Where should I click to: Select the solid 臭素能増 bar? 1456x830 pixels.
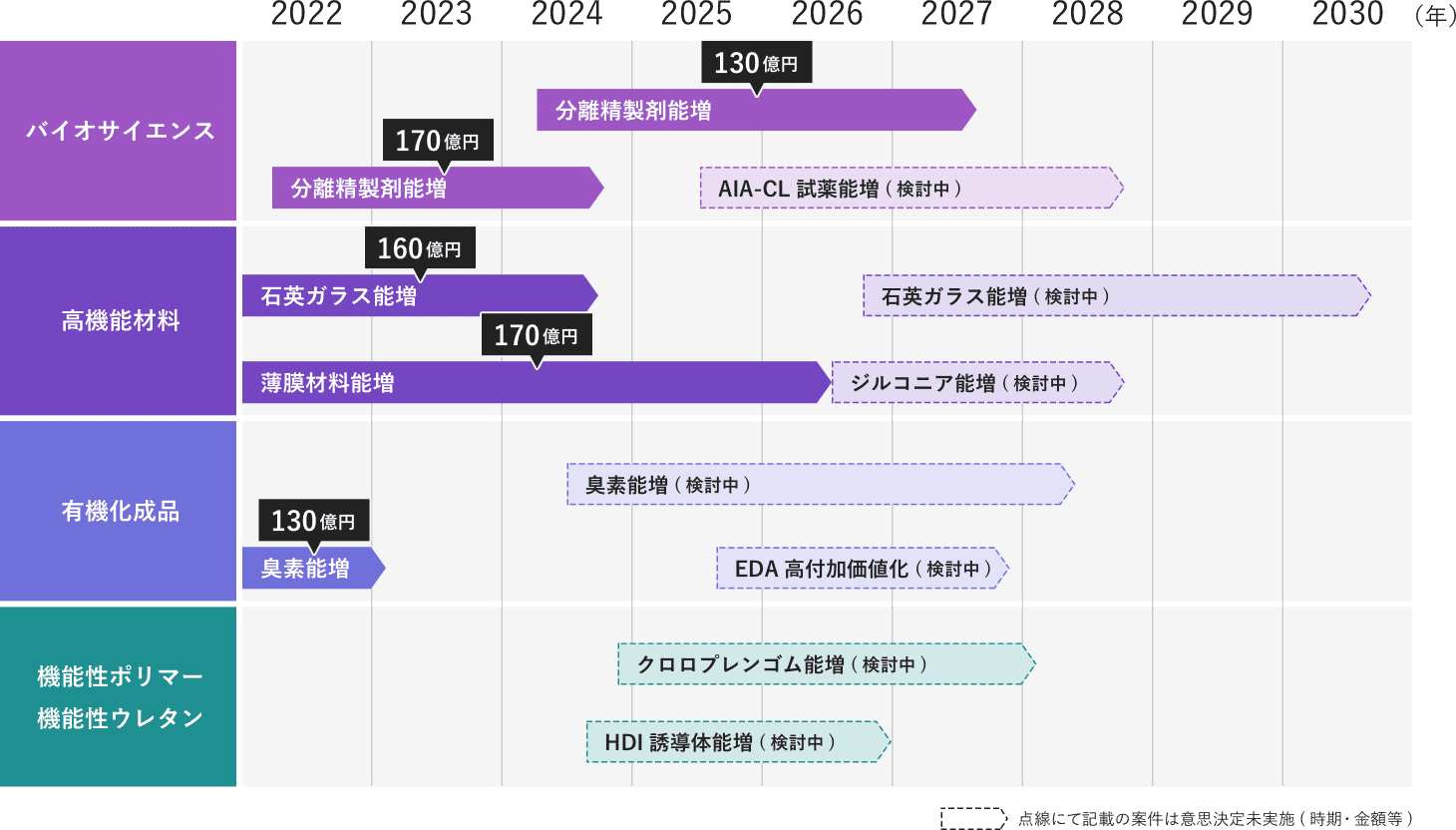[313, 568]
